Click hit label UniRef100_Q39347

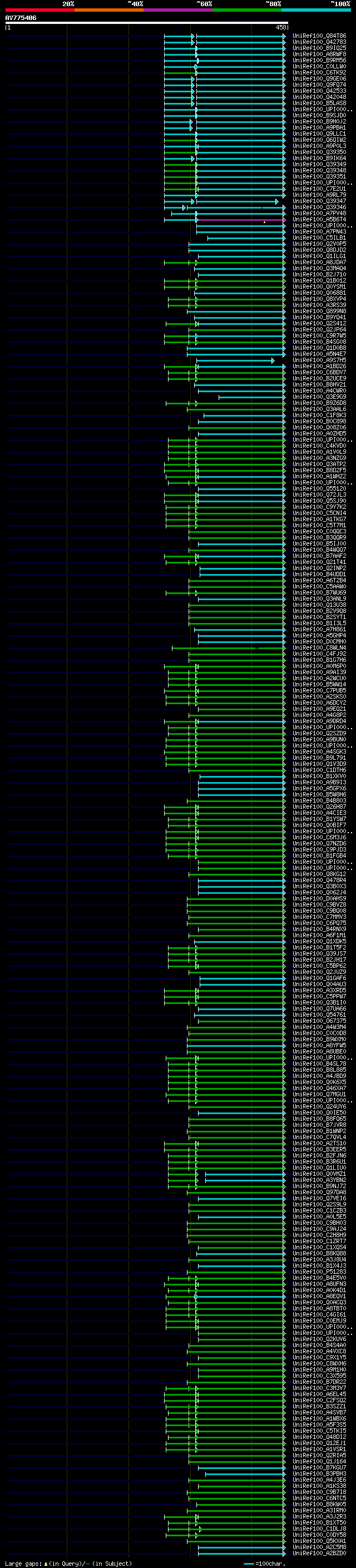tap(319, 201)
